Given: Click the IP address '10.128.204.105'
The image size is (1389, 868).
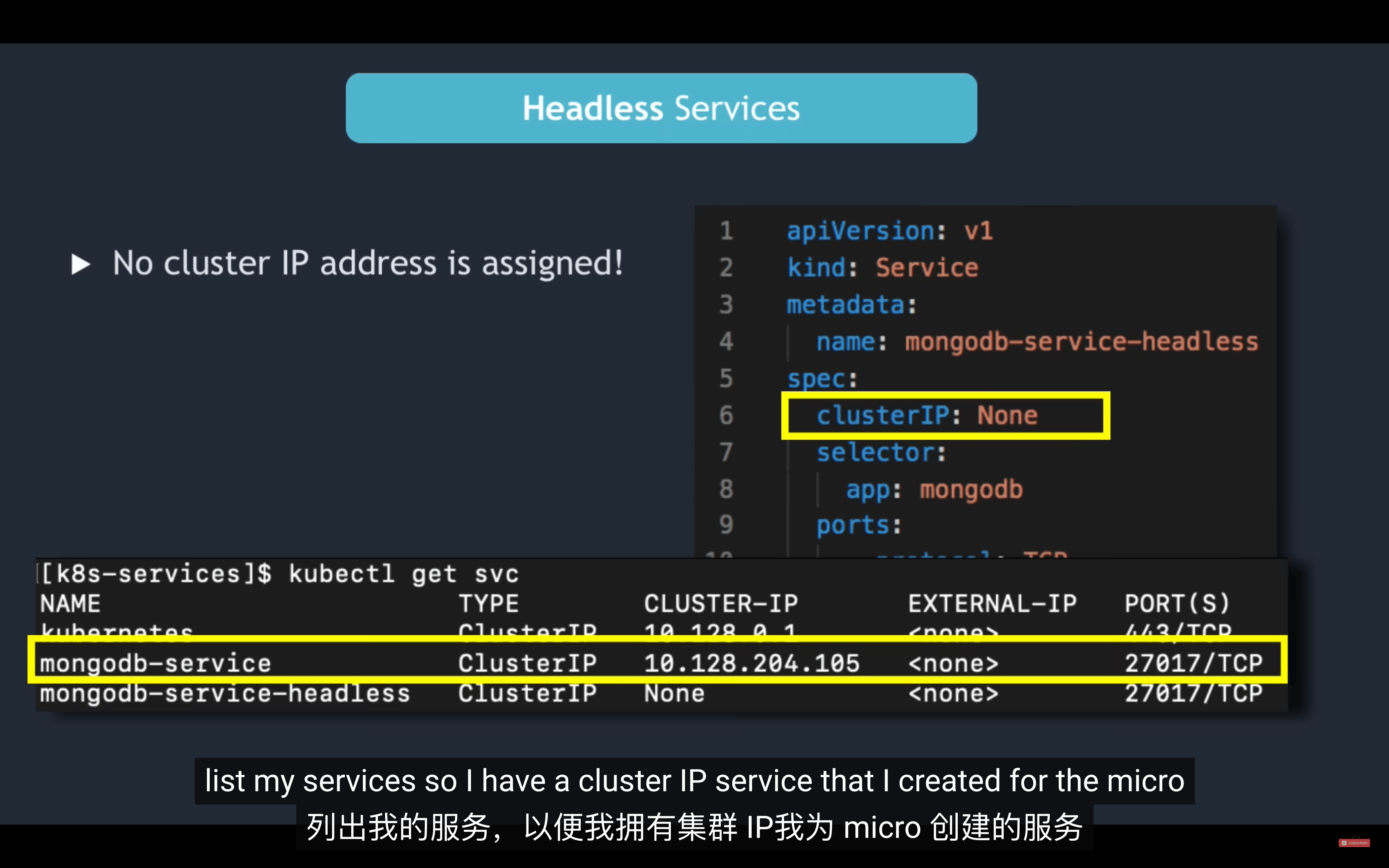Looking at the screenshot, I should 752,663.
